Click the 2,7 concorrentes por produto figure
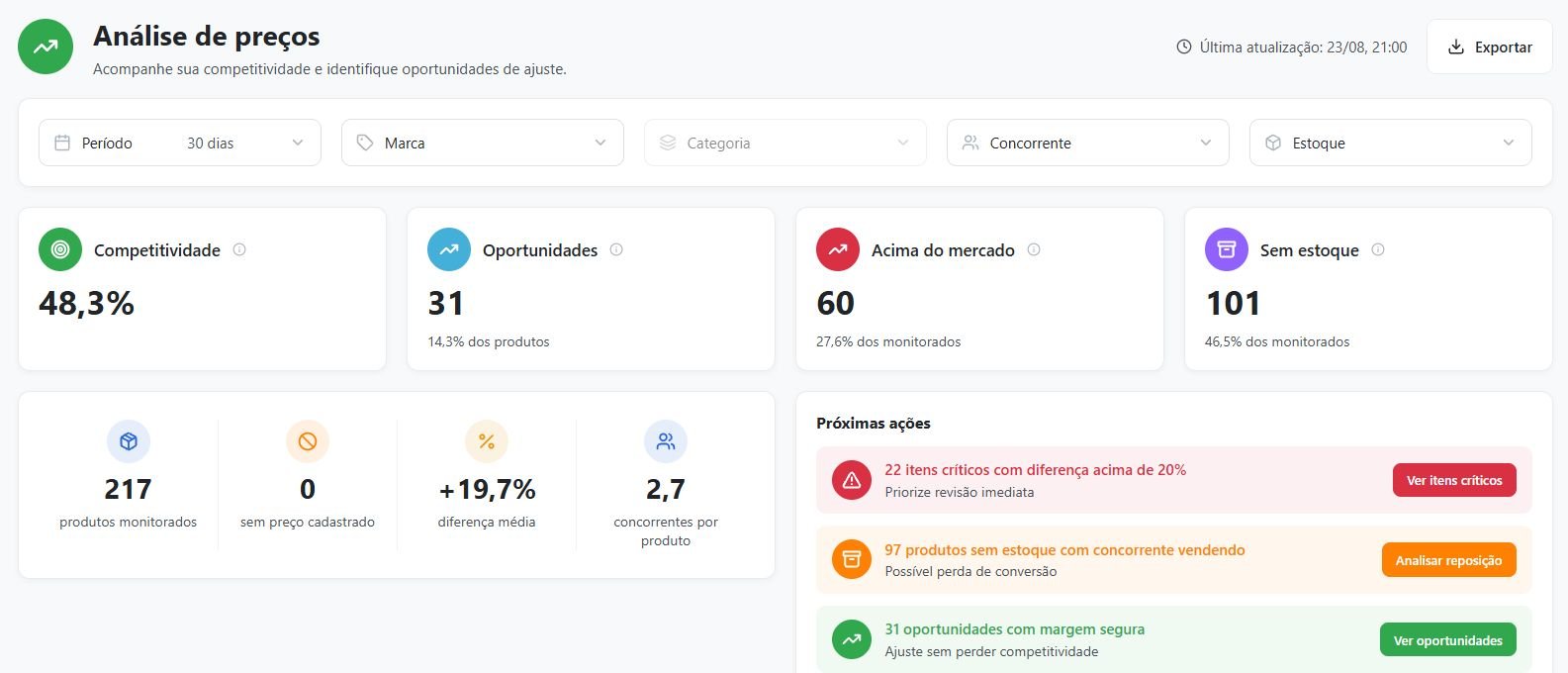 click(x=666, y=489)
